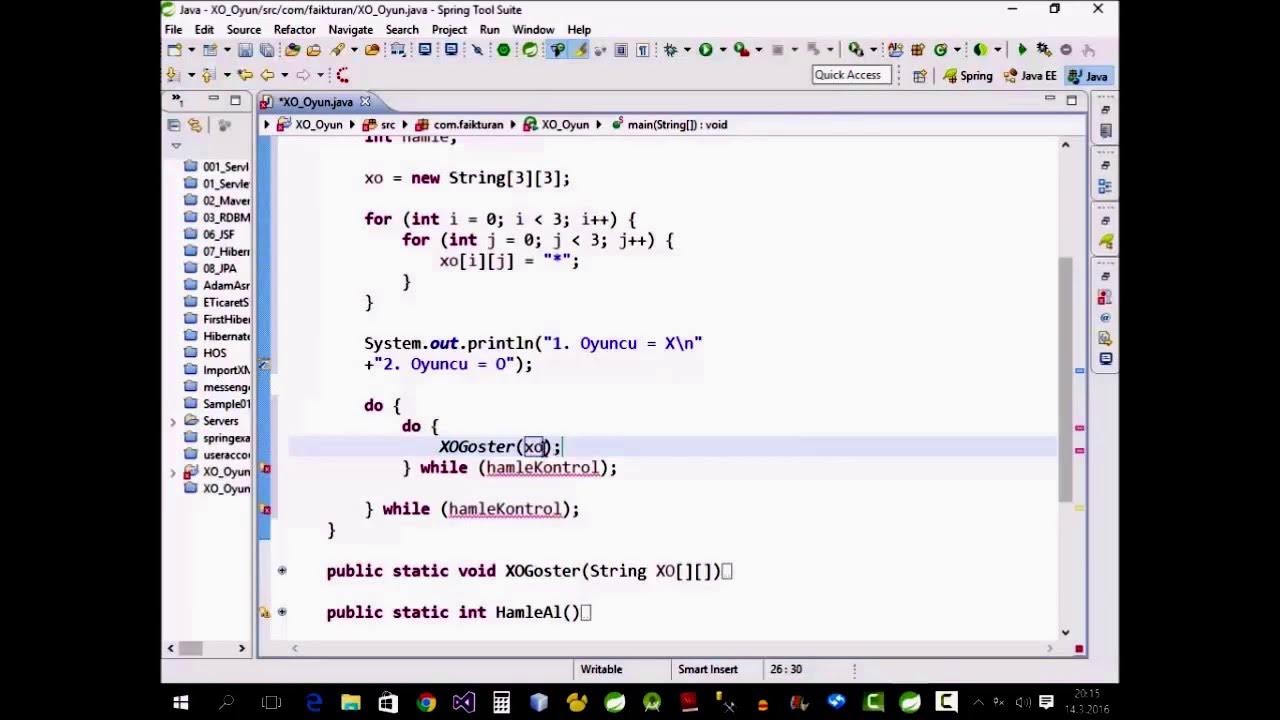This screenshot has height=720, width=1280.
Task: Toggle the highlighted search binoculars toolbar button
Action: click(557, 50)
